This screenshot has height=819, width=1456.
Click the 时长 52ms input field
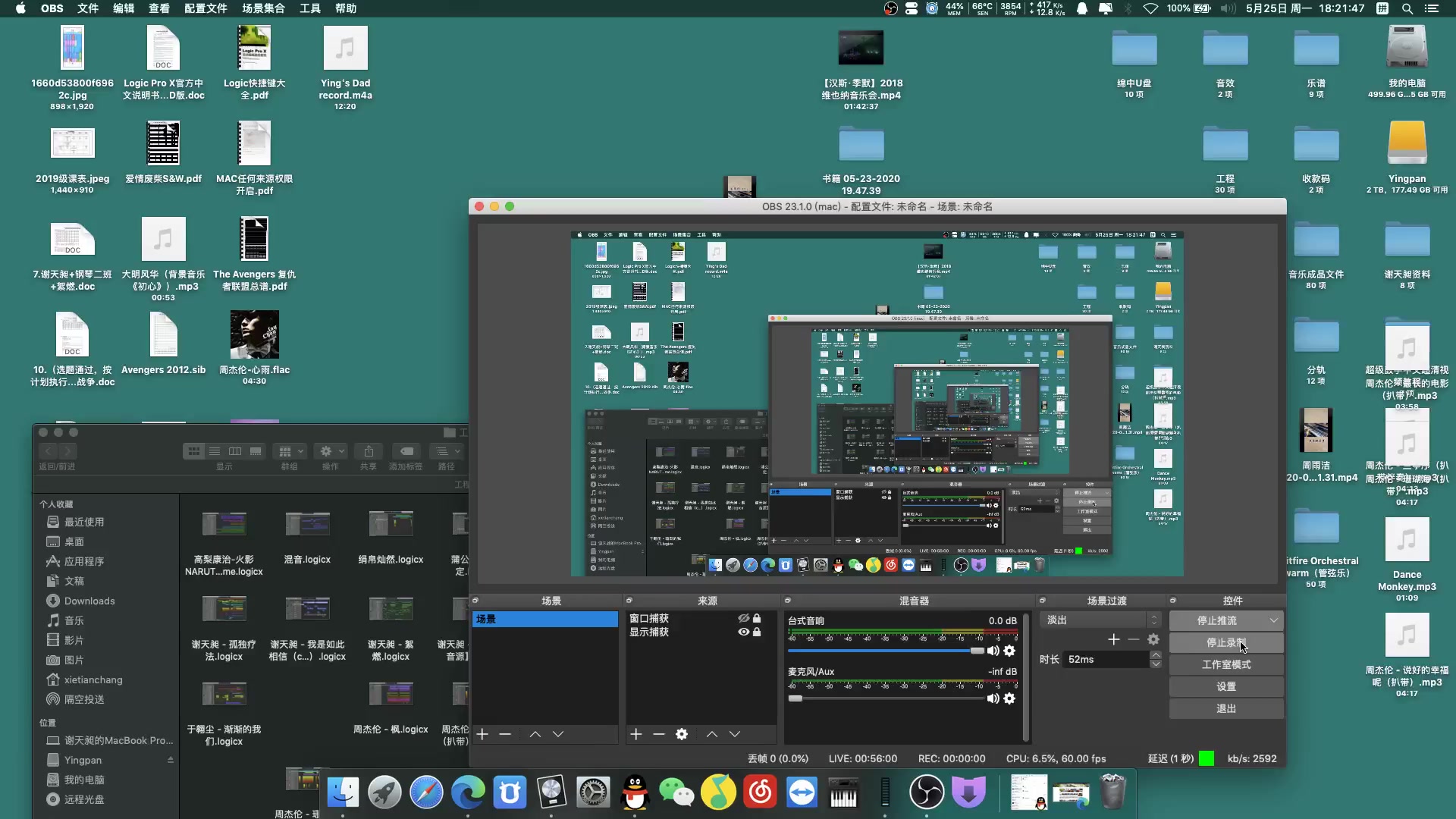[1106, 660]
